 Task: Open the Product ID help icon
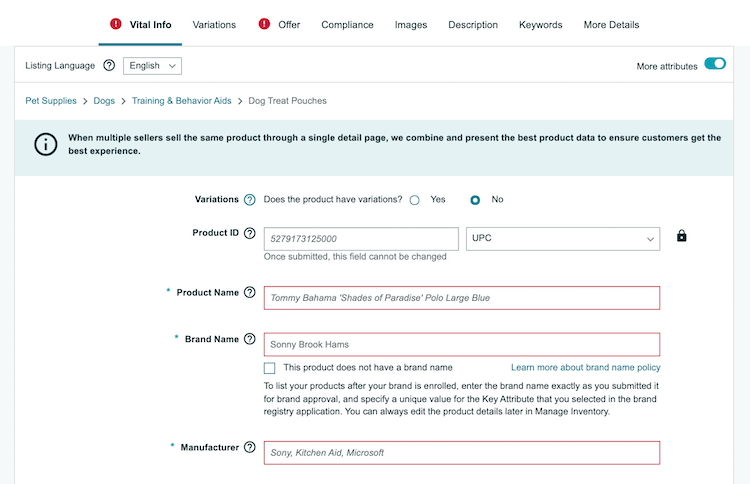(249, 233)
